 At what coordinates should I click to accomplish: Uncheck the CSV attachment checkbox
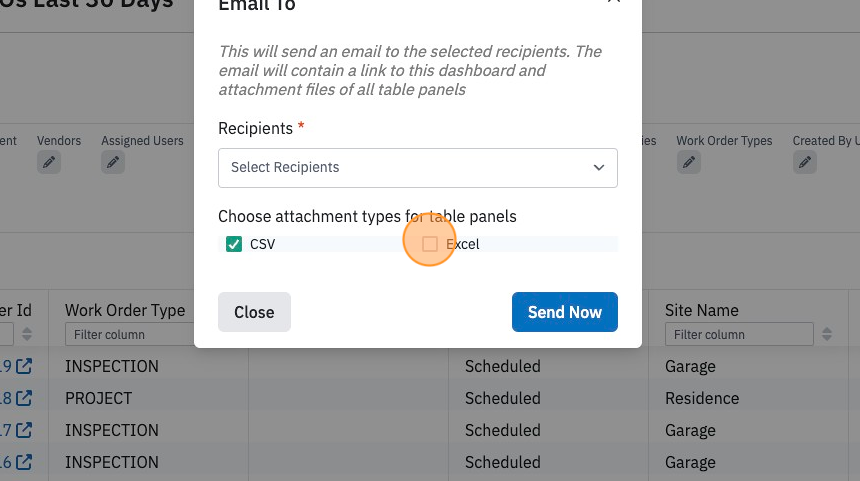click(x=234, y=244)
